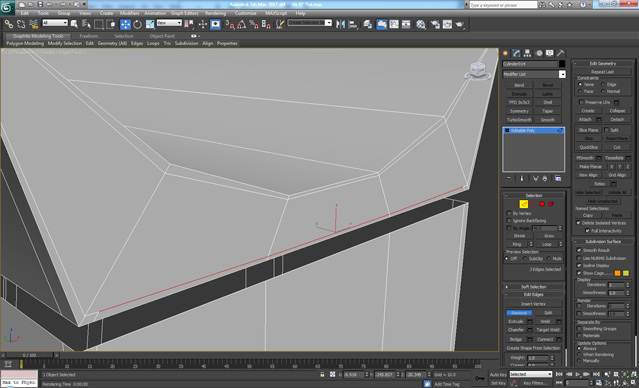The width and height of the screenshot is (639, 388).
Task: Click the Mirror tool icon
Action: point(340,24)
